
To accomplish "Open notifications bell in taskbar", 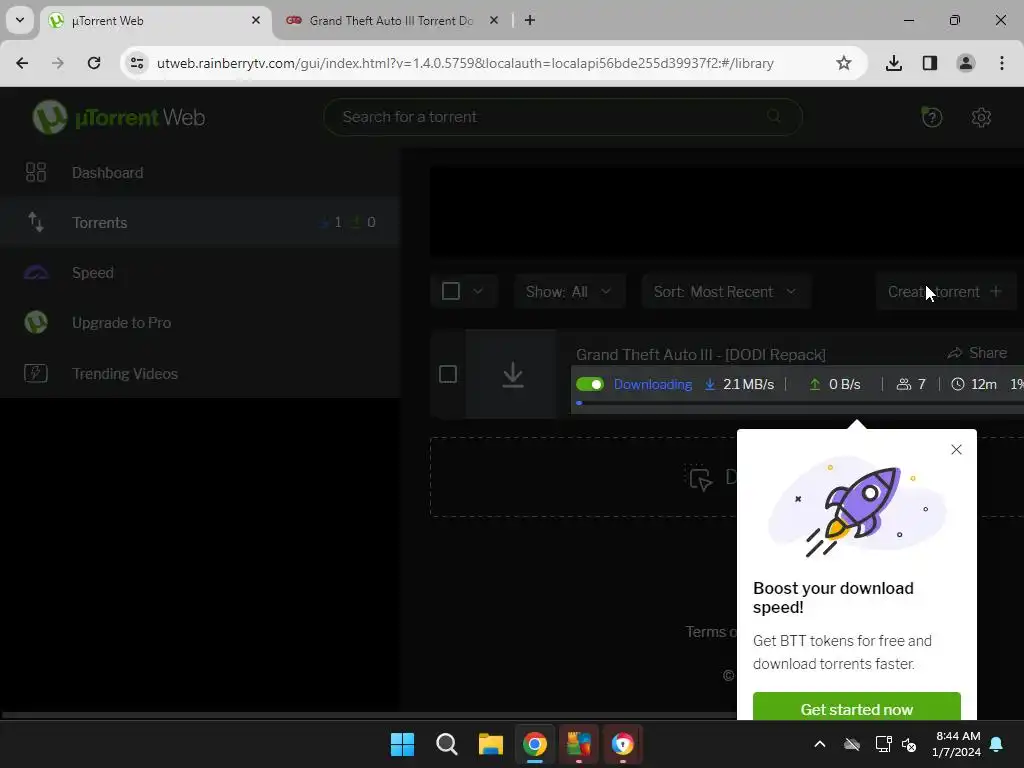I will [997, 744].
